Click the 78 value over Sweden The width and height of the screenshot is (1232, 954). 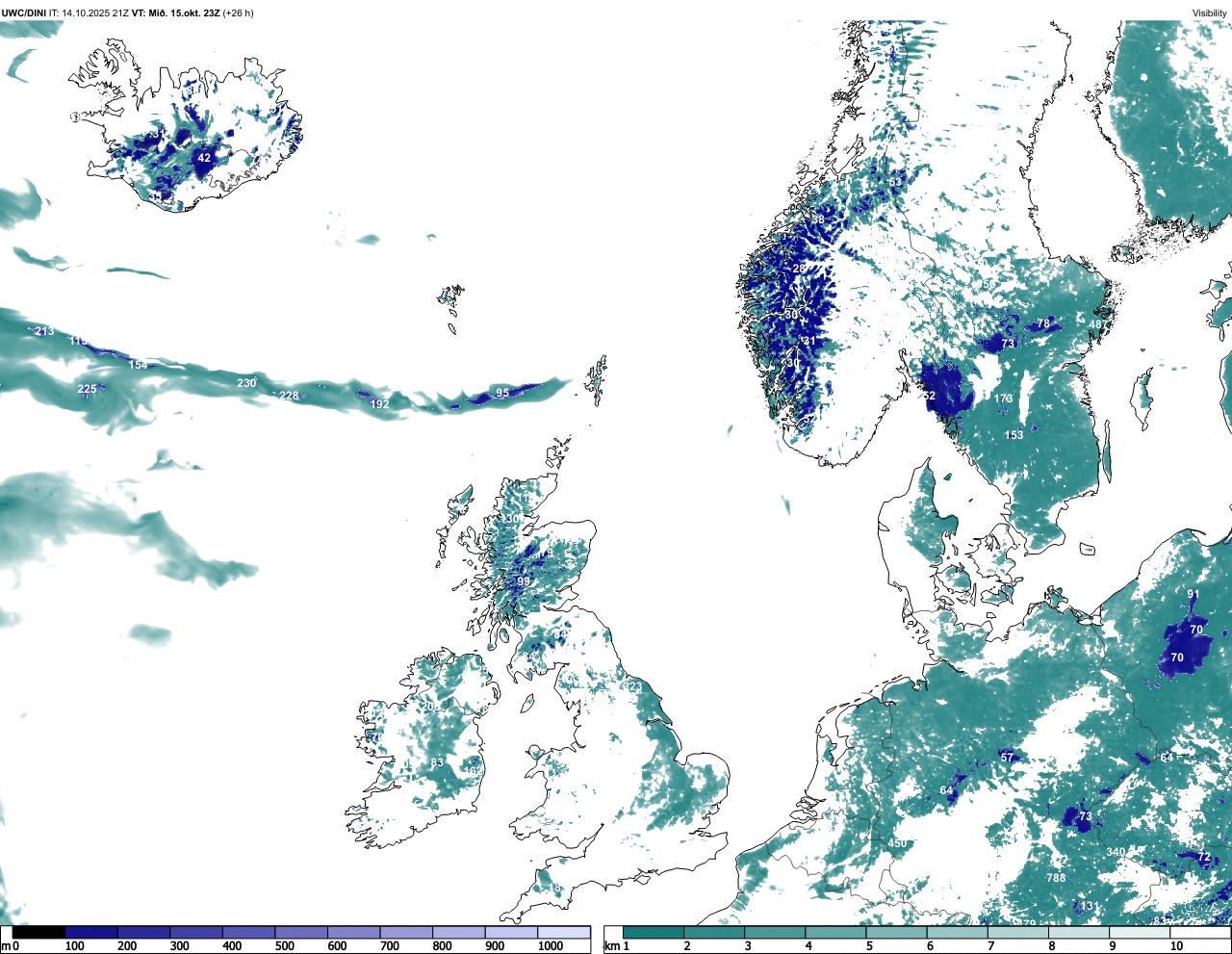1043,324
